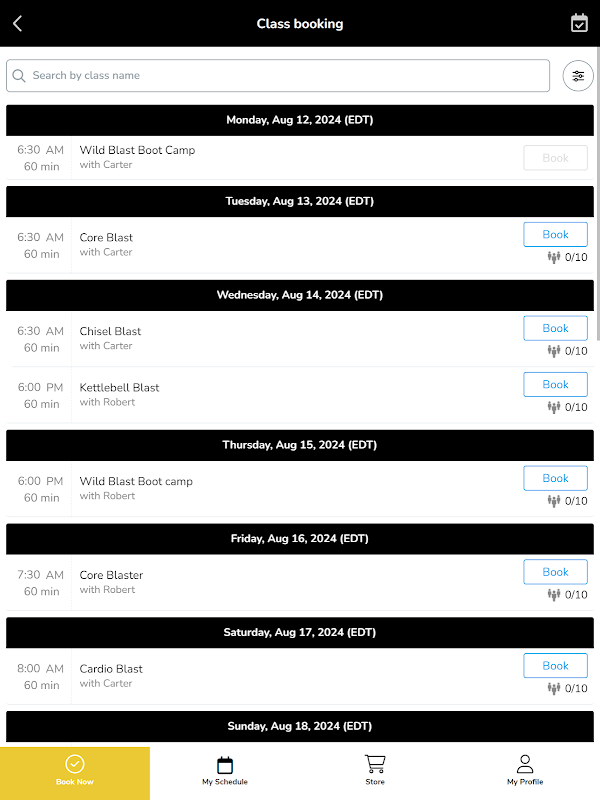Go to My Profile tab
Viewport: 600px width, 800px height.
click(x=525, y=770)
